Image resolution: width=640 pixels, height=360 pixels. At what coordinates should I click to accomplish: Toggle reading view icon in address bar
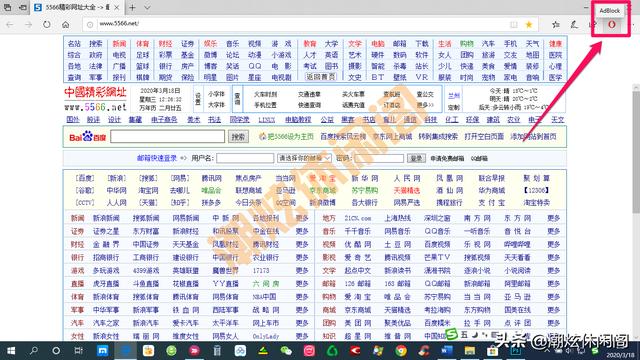514,24
